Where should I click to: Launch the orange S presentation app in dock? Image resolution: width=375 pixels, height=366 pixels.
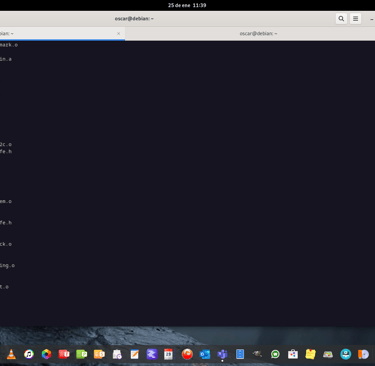click(x=99, y=354)
